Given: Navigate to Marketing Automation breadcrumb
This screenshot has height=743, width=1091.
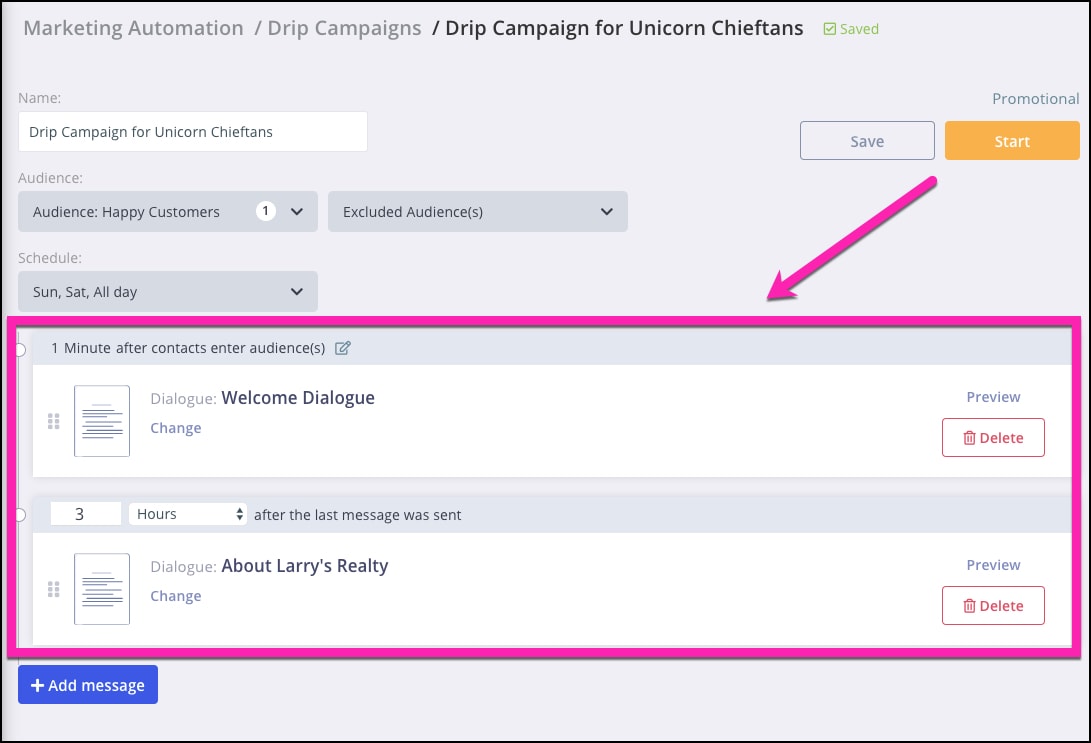Looking at the screenshot, I should pyautogui.click(x=133, y=28).
